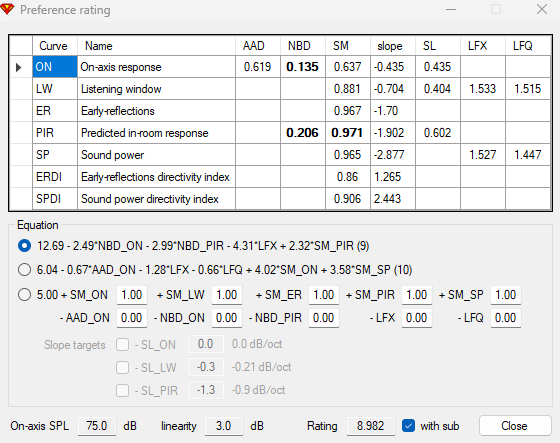Click the Name column header
This screenshot has height=443, width=560.
[156, 46]
